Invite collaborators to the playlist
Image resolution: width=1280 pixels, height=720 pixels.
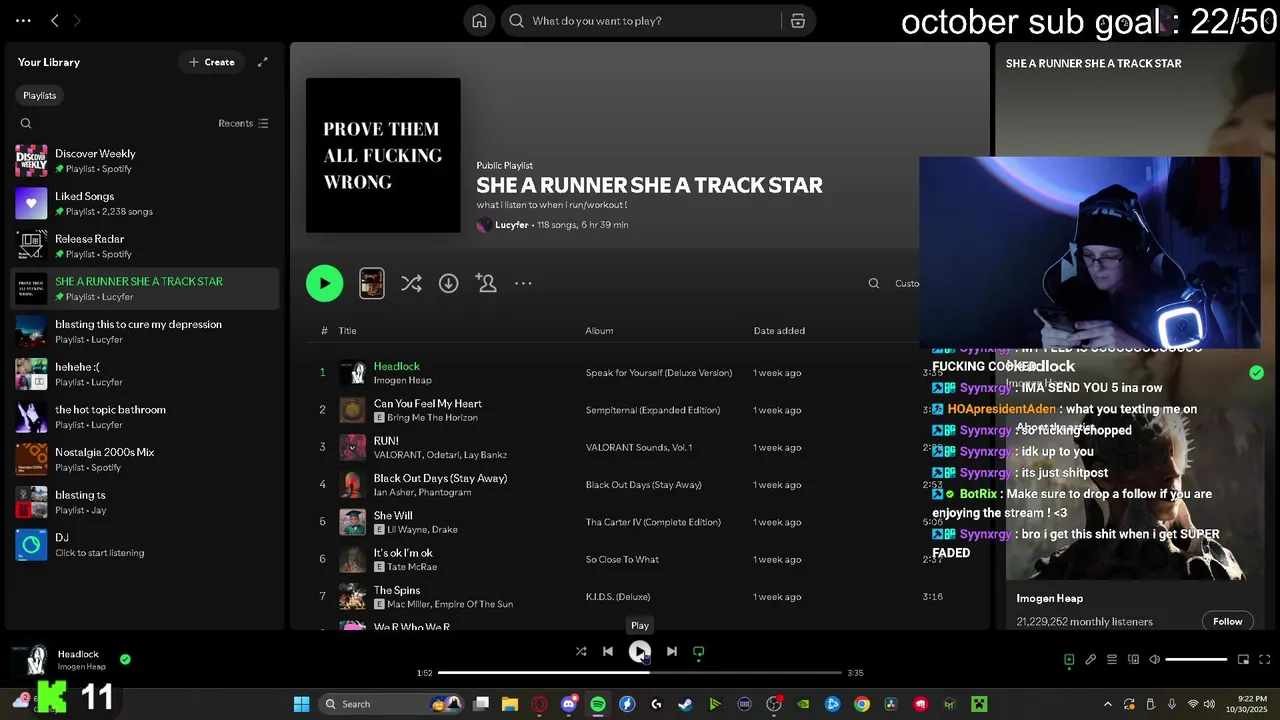tap(486, 284)
